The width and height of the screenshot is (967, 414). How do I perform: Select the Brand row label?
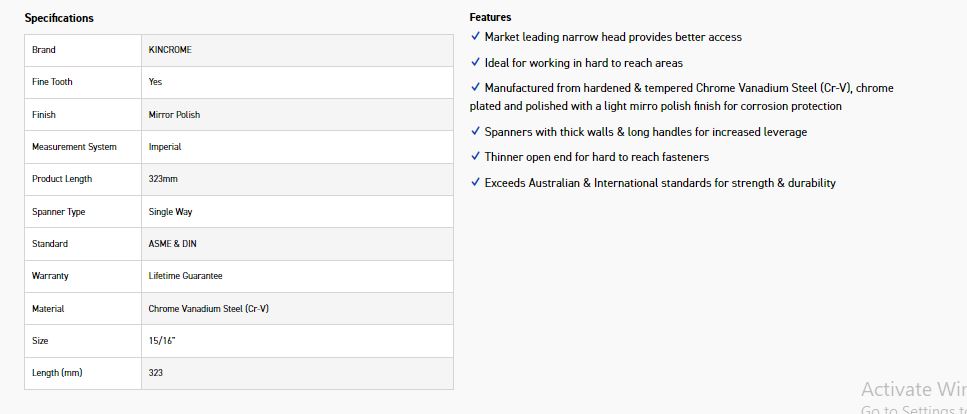(44, 50)
